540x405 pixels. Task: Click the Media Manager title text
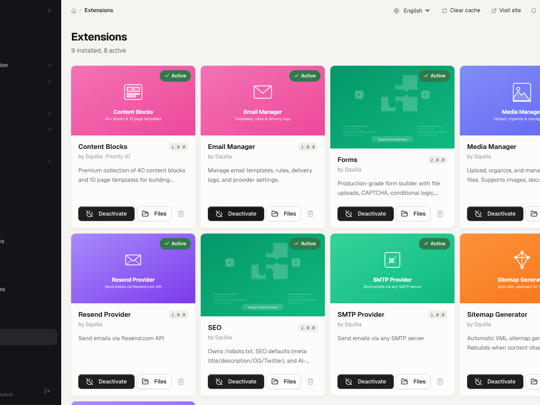(491, 147)
